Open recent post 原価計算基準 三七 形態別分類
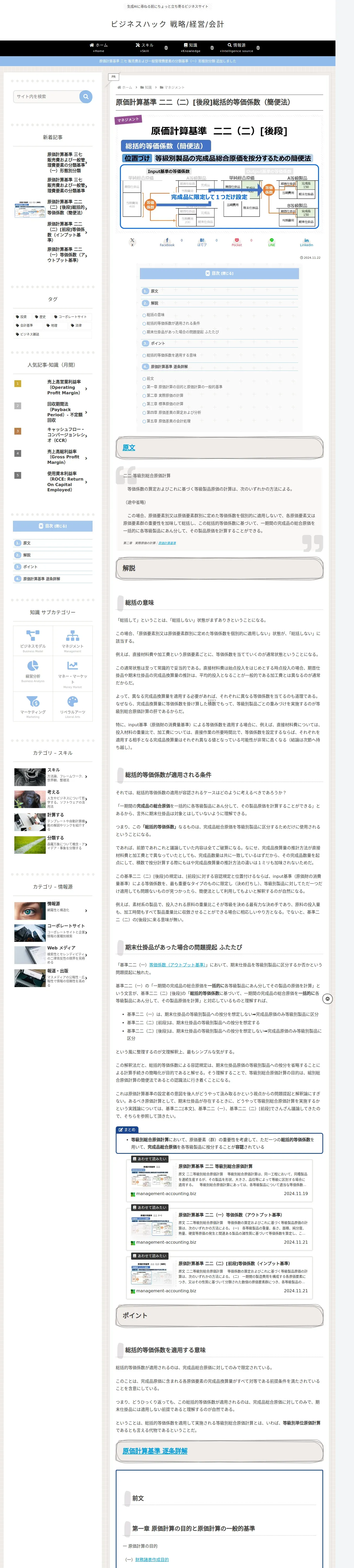 tap(53, 163)
